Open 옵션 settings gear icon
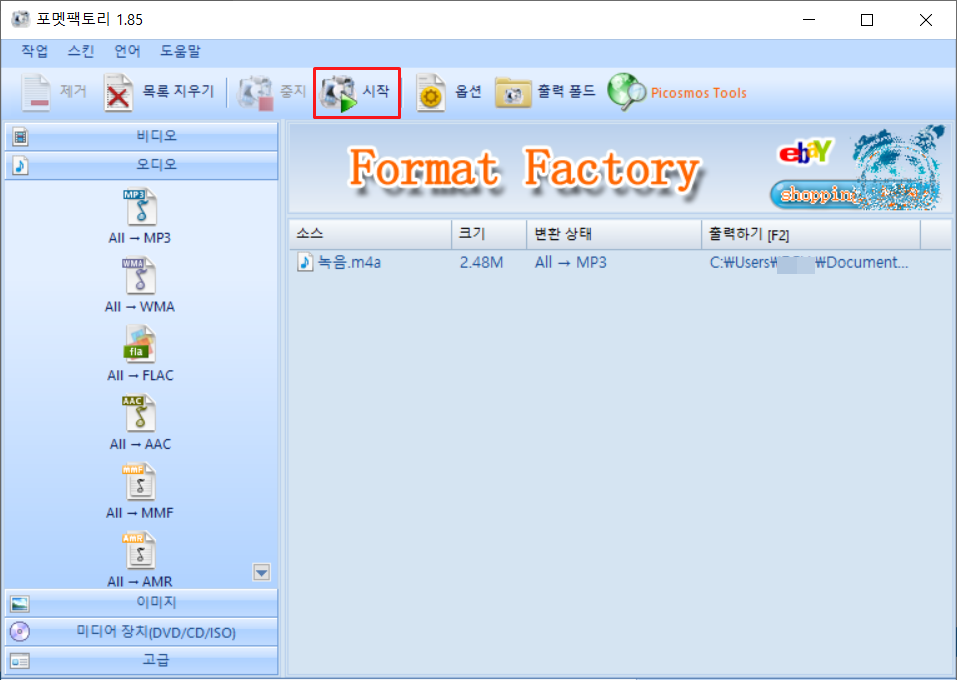The height and width of the screenshot is (680, 957). 430,92
